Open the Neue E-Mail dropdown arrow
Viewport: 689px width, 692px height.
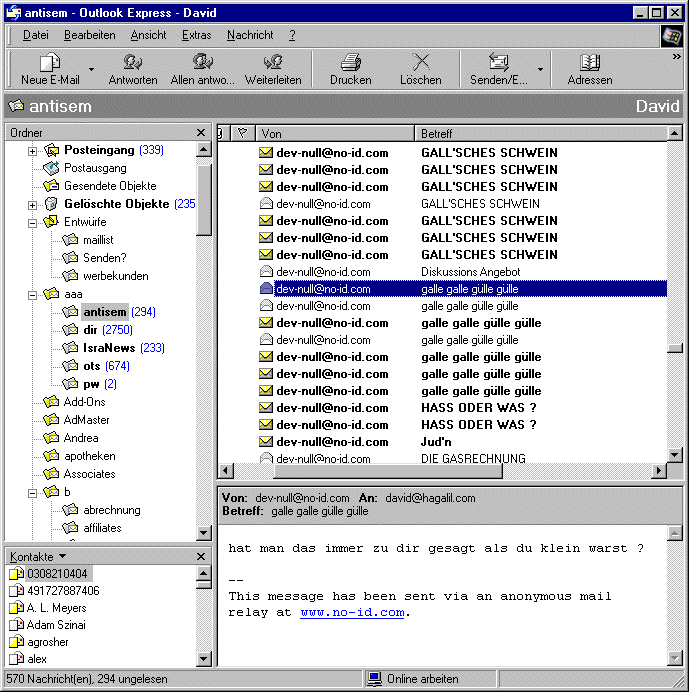coord(92,70)
